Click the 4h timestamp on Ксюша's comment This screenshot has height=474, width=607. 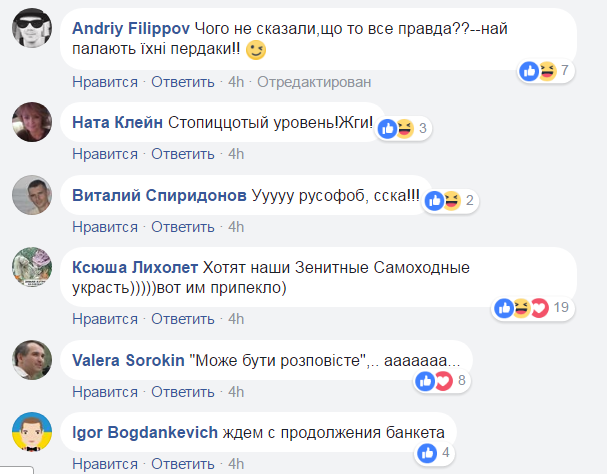tap(236, 318)
